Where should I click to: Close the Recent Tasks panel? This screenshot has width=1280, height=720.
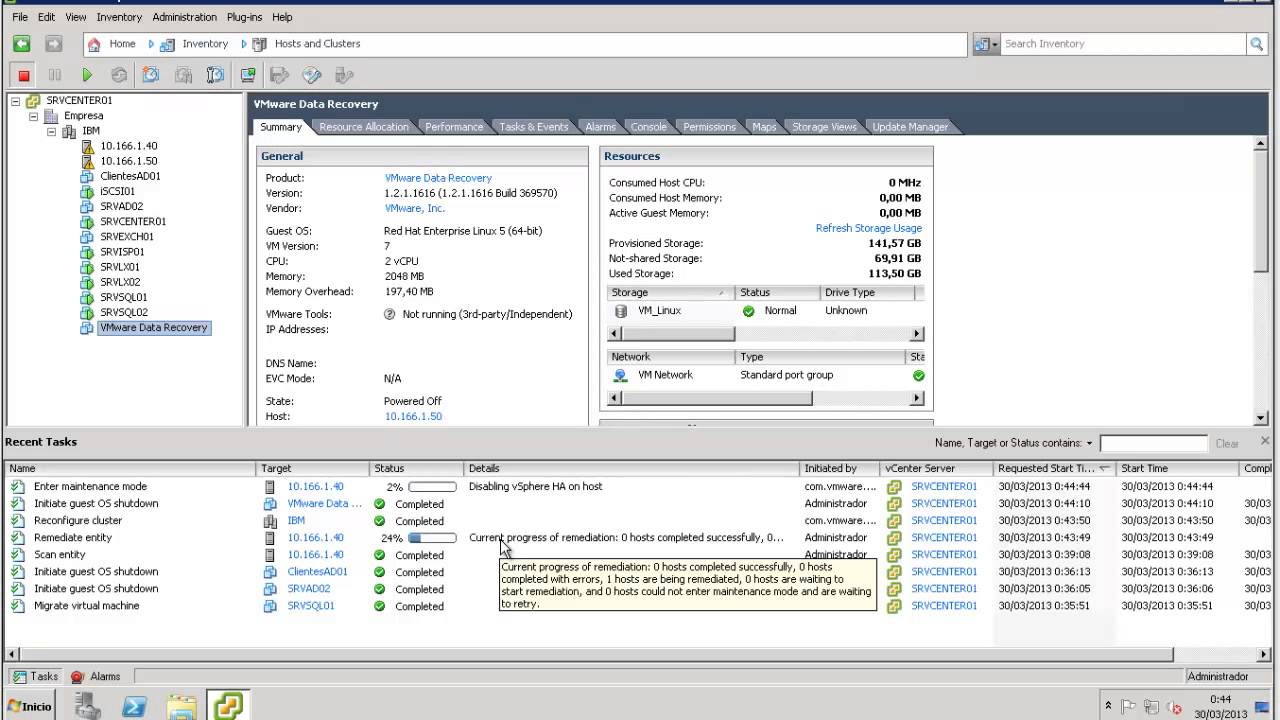[x=1265, y=441]
